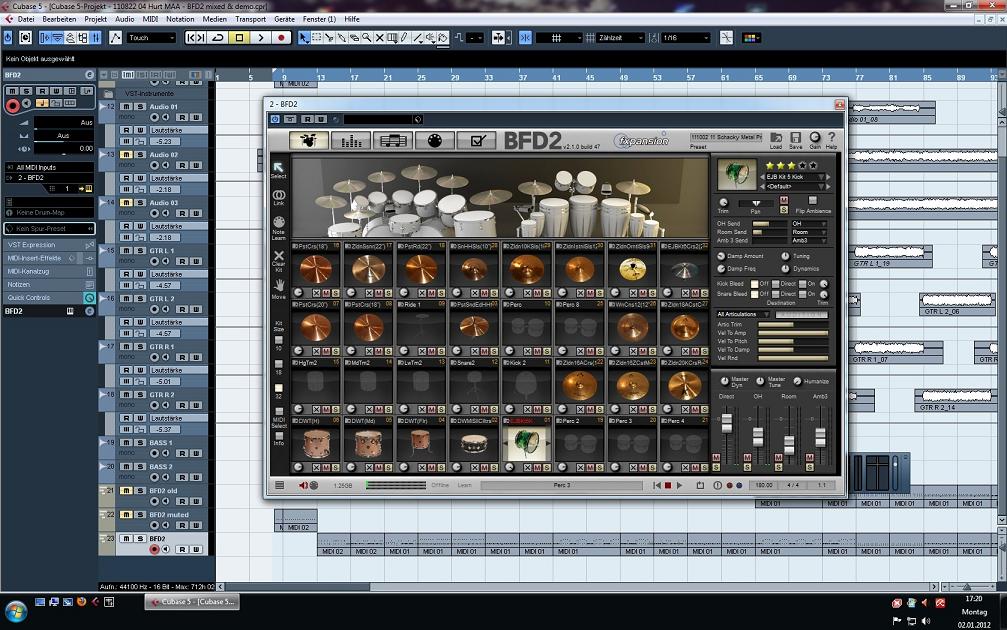Select the Cubase Mute X tool

(x=380, y=38)
